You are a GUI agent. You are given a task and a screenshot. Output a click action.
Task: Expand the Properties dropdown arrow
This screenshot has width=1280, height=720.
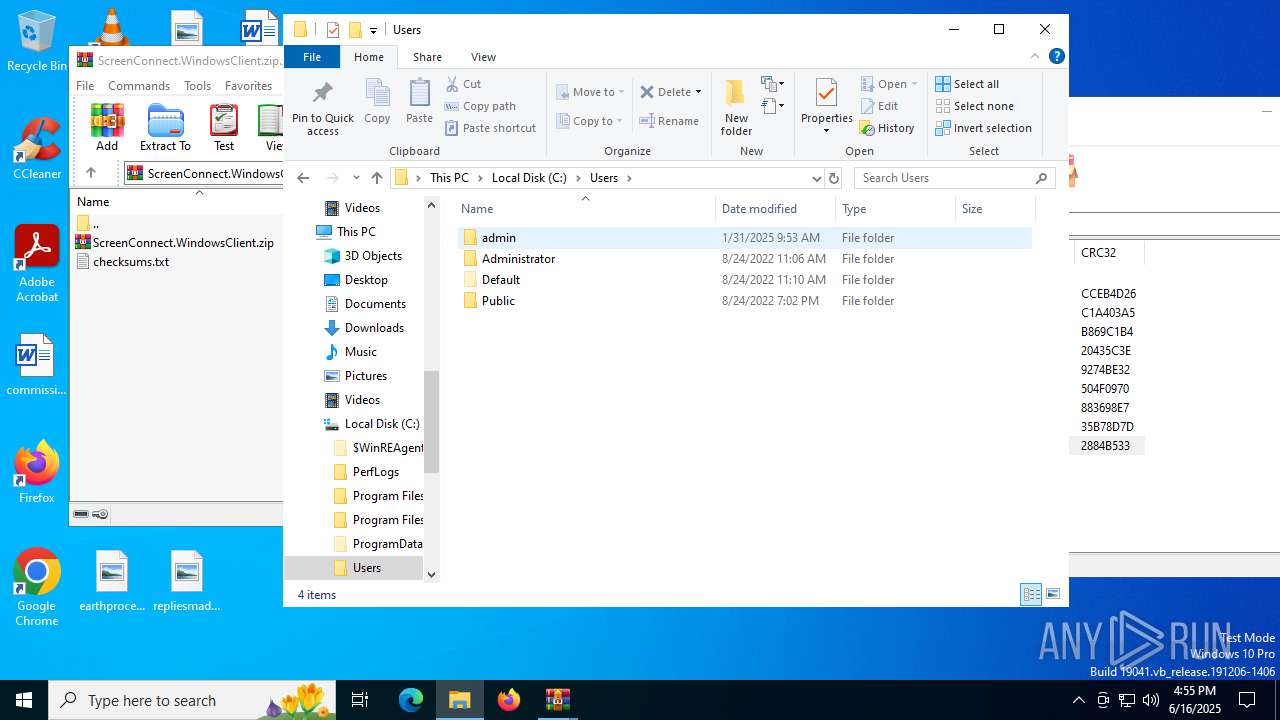point(826,131)
